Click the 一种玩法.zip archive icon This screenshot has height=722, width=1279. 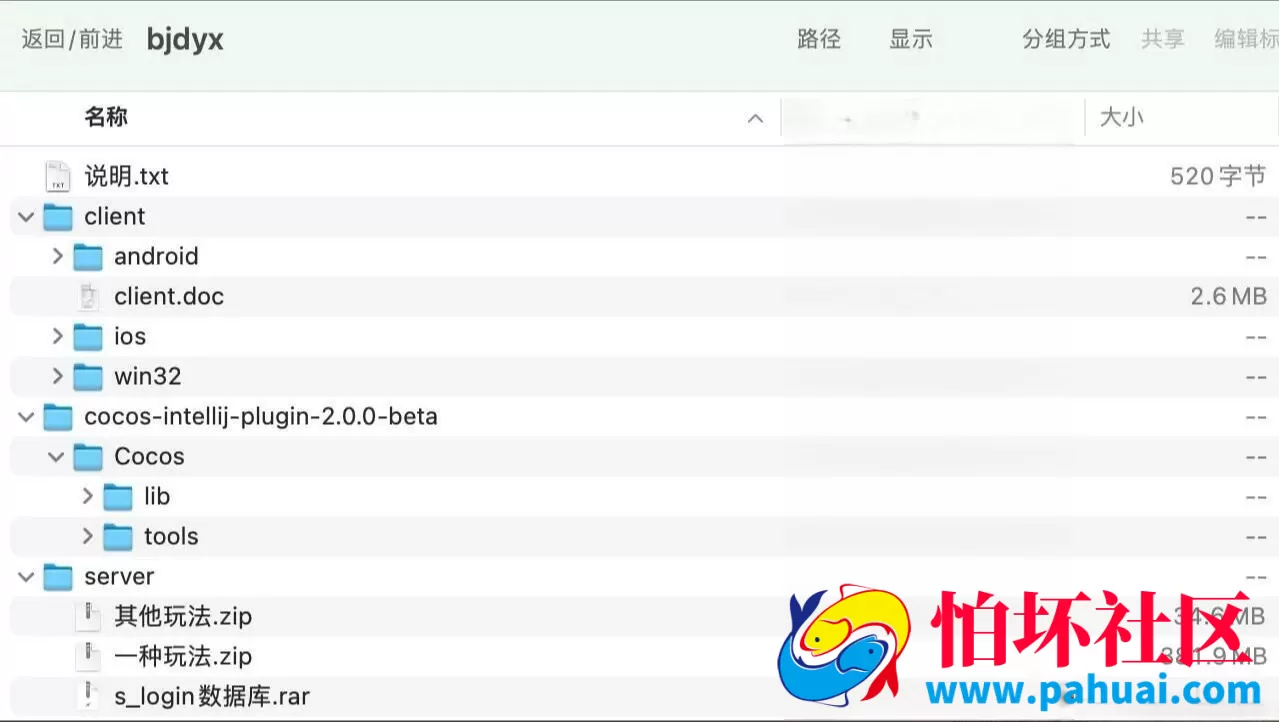(89, 657)
